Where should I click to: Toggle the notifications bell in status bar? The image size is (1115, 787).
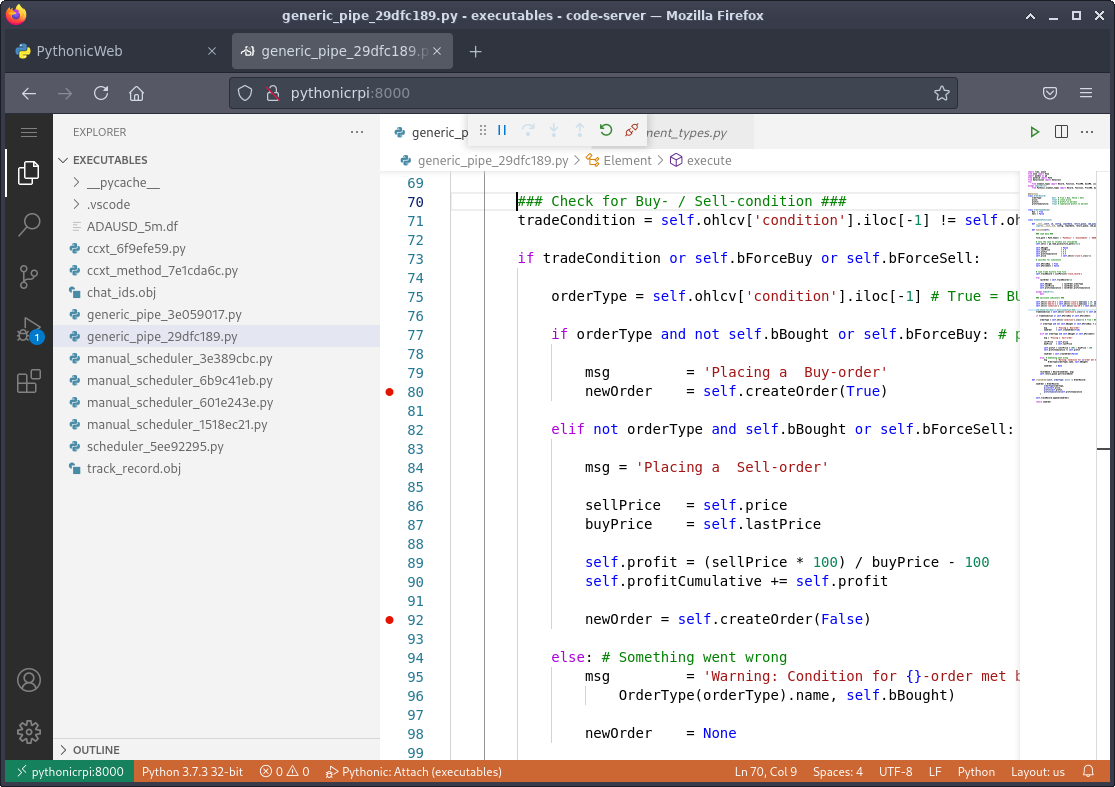pyautogui.click(x=1089, y=771)
